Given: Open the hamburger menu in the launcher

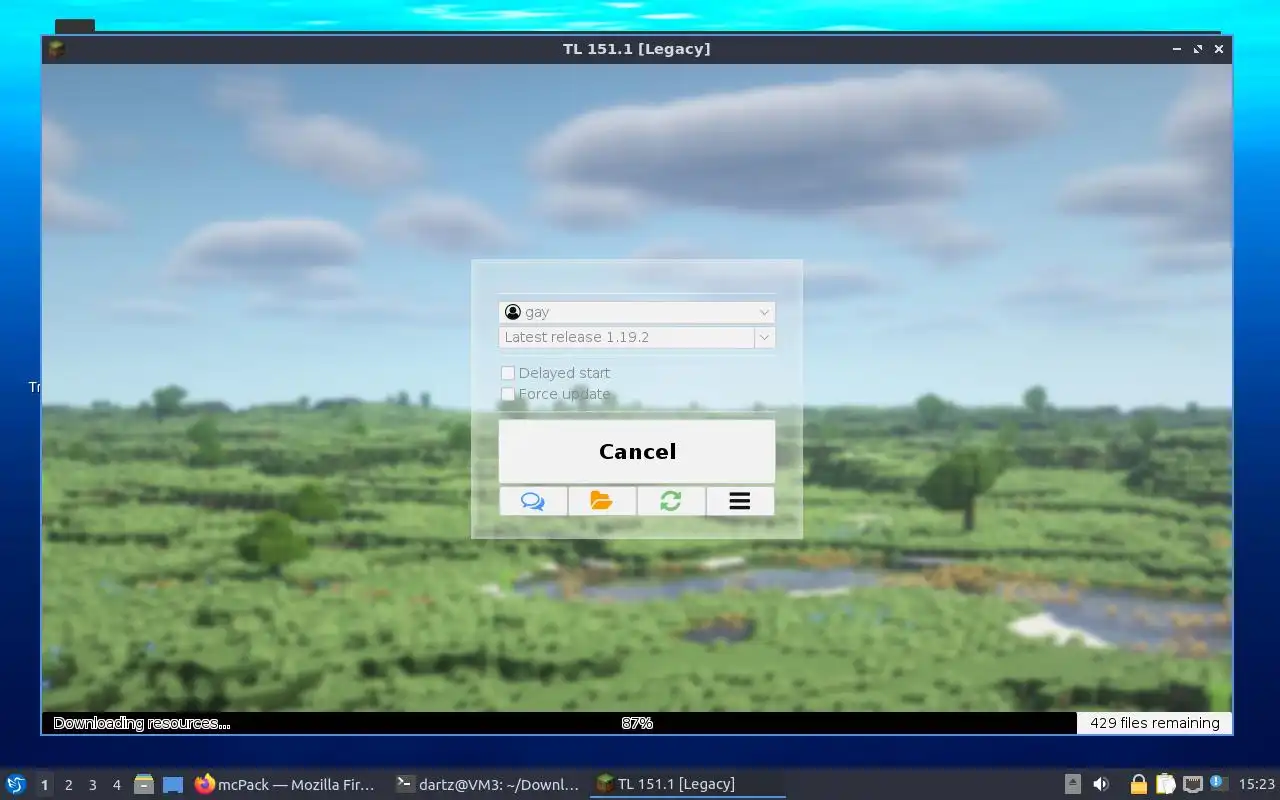Looking at the screenshot, I should pyautogui.click(x=740, y=501).
